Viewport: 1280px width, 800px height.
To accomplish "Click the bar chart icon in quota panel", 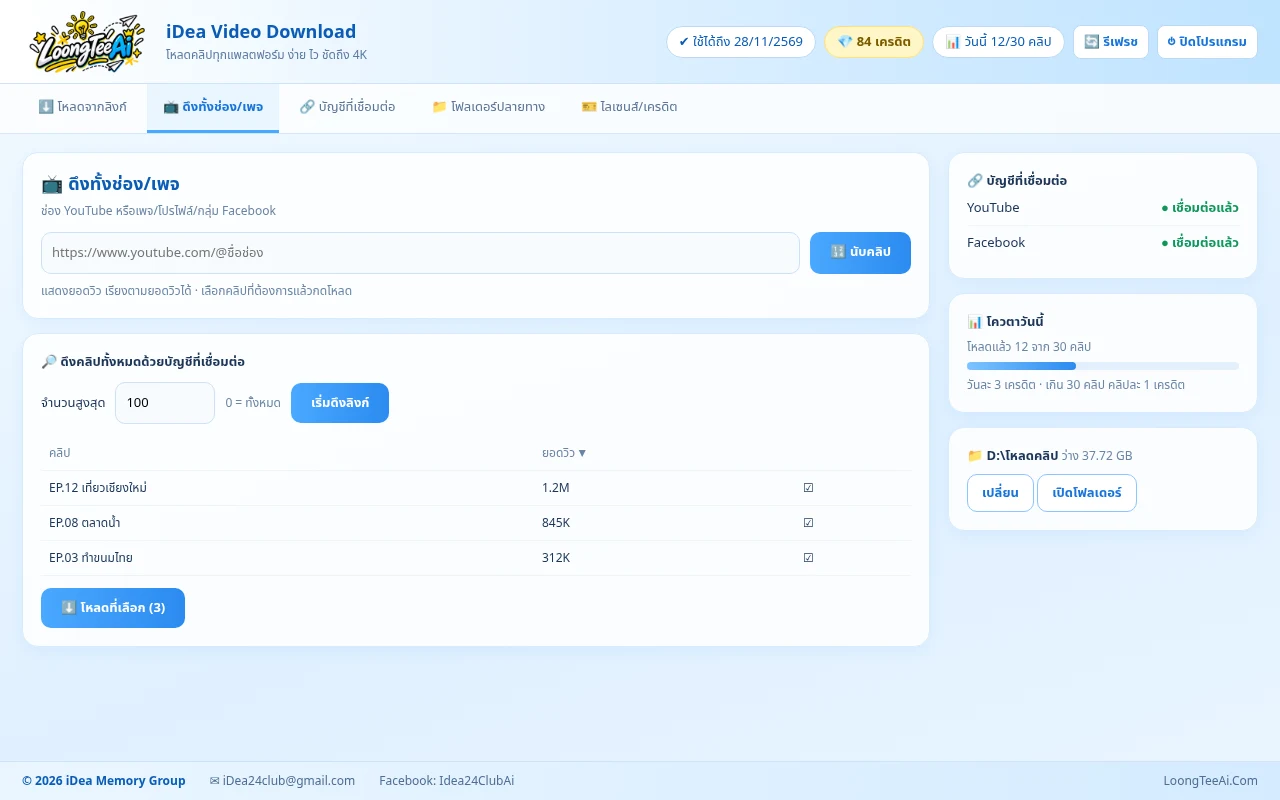I will tap(975, 322).
